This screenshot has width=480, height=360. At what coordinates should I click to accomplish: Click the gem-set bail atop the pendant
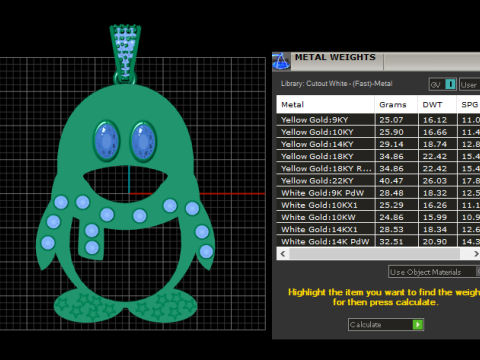tap(125, 53)
